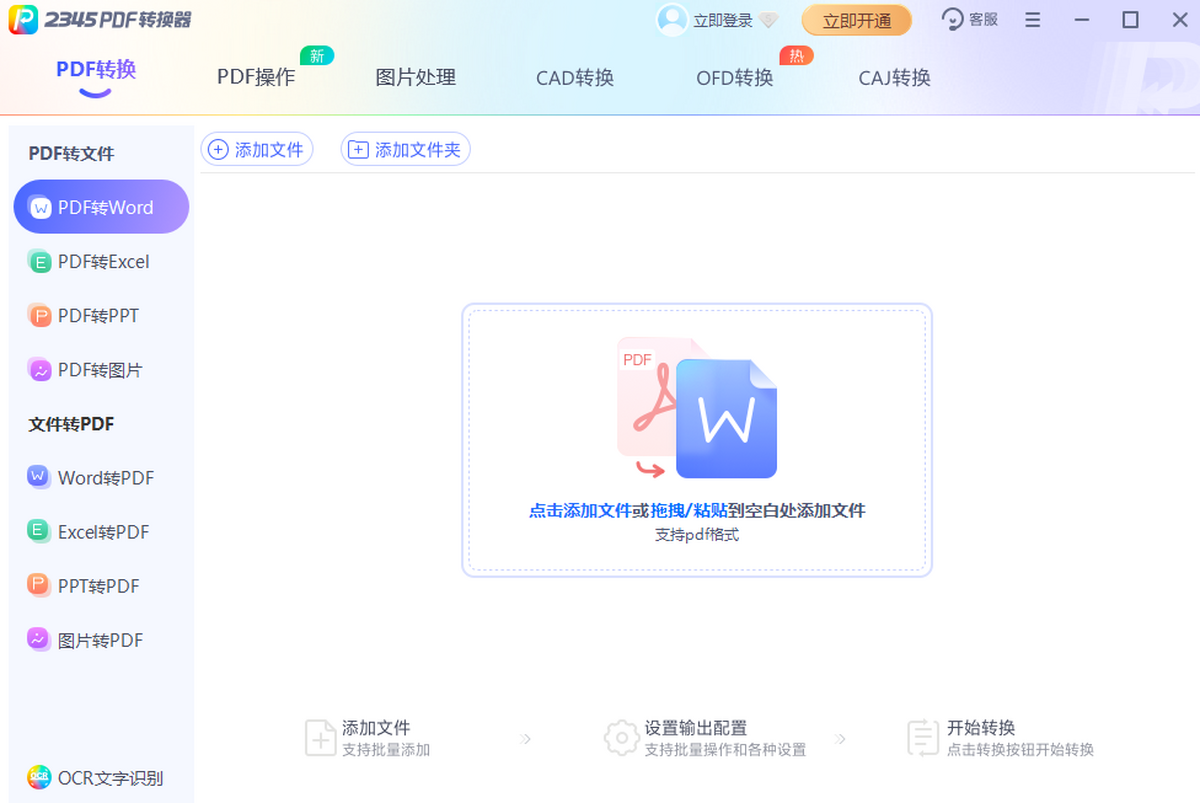Minimize the converter window
Screen dimensions: 1200x803
1082,20
